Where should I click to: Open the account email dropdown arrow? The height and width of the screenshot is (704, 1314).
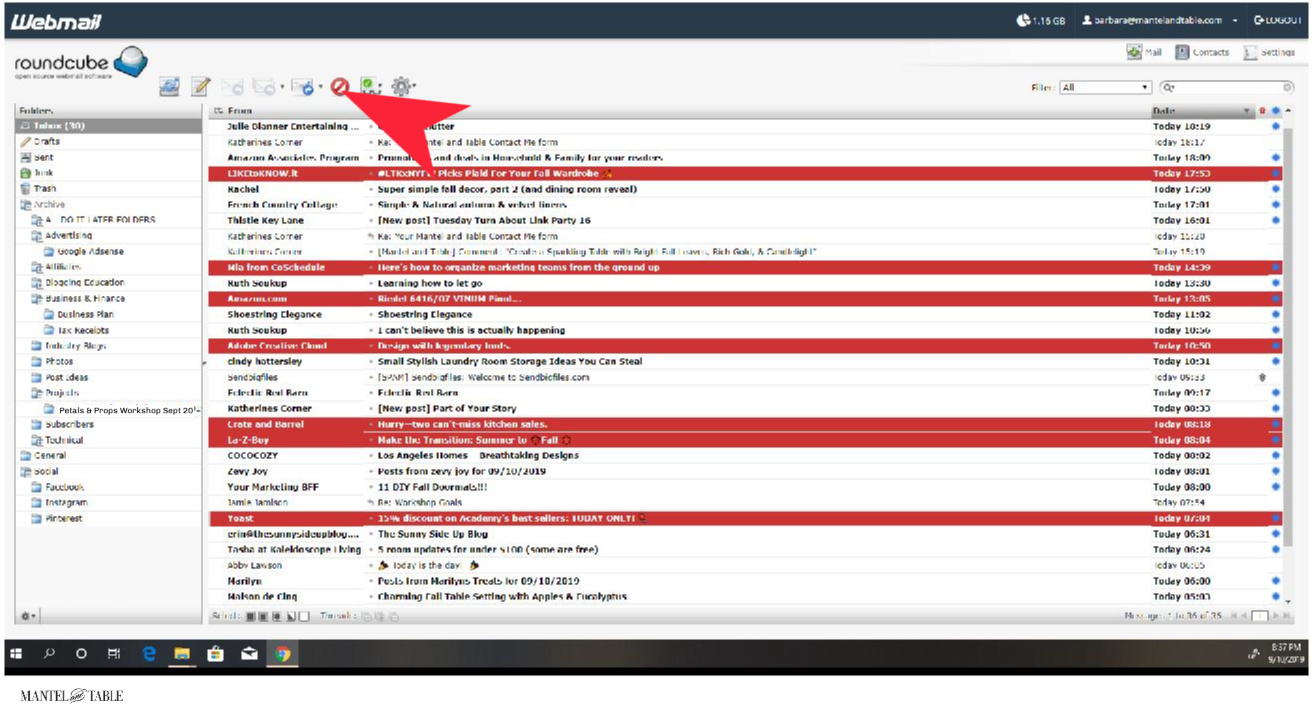tap(1235, 20)
